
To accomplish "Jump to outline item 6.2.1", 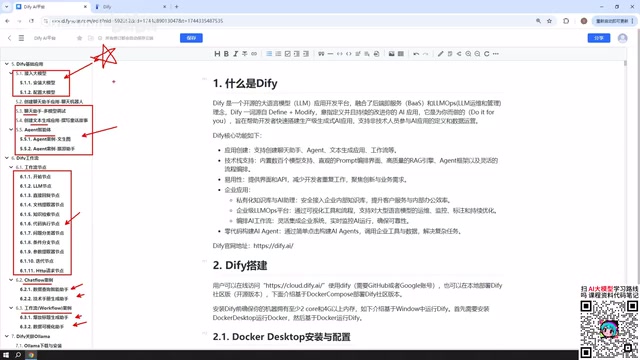I will click(44, 289).
